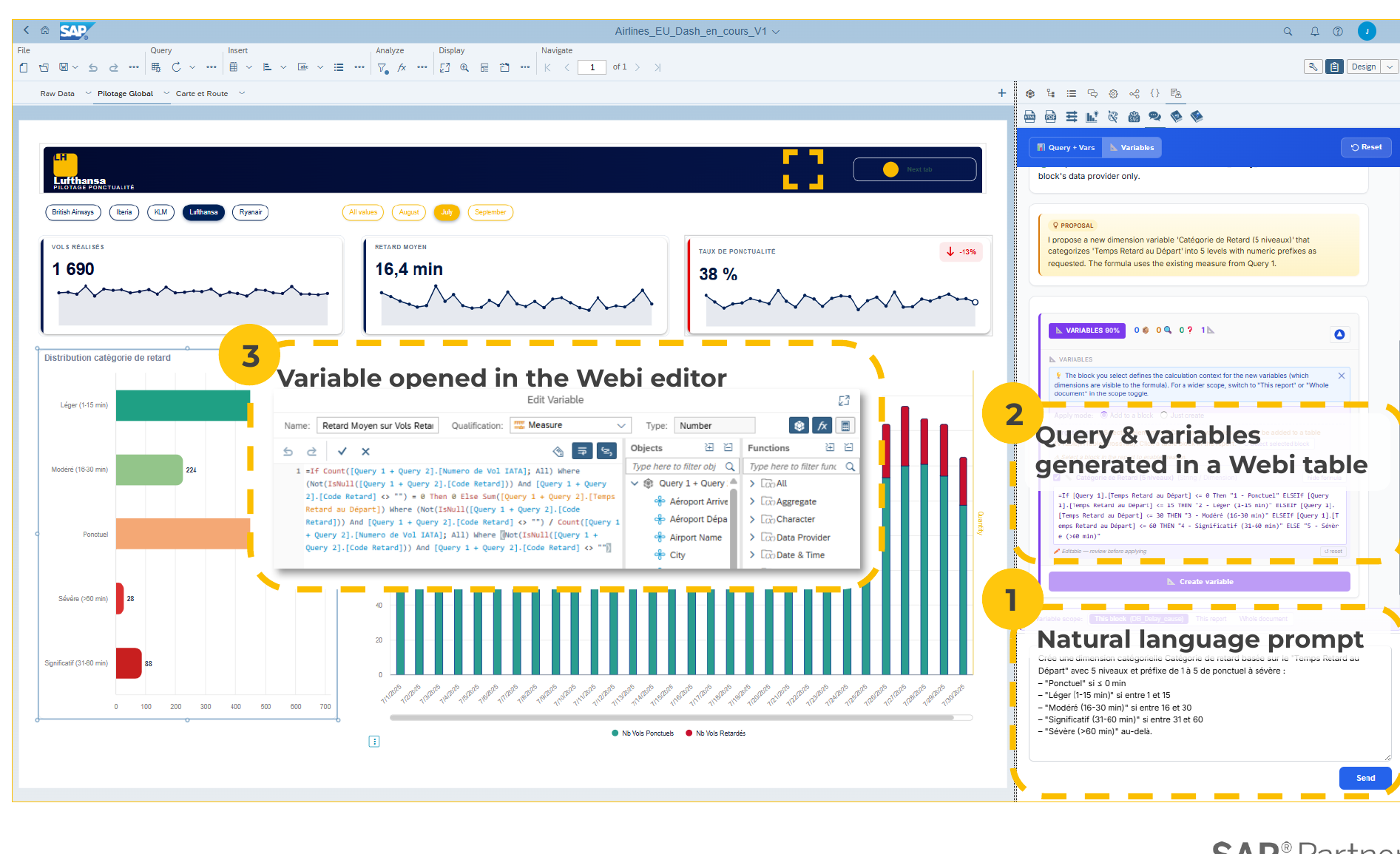Click the new document icon in File group
This screenshot has height=854, width=1400.
tap(24, 67)
